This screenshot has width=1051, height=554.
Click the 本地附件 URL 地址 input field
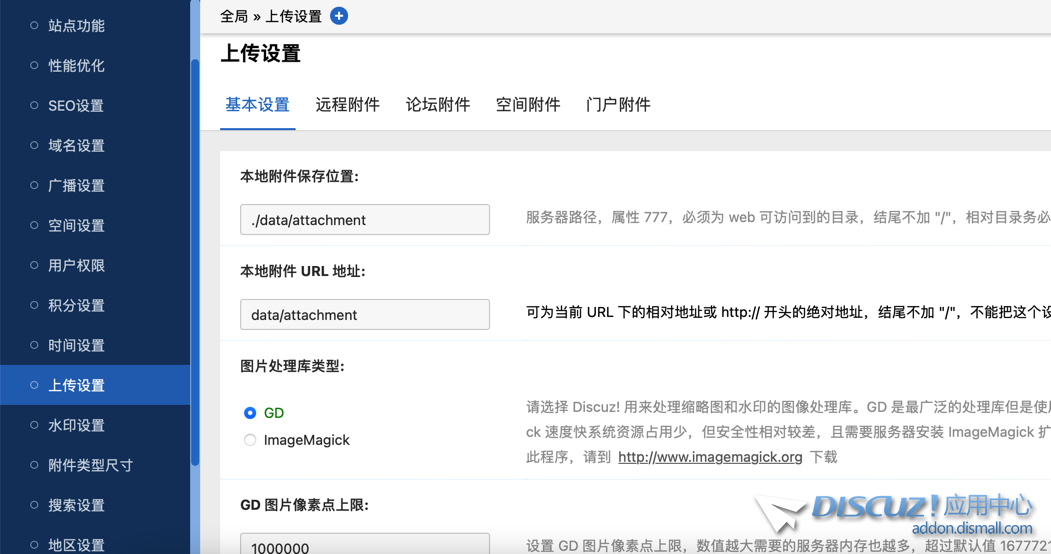(364, 315)
